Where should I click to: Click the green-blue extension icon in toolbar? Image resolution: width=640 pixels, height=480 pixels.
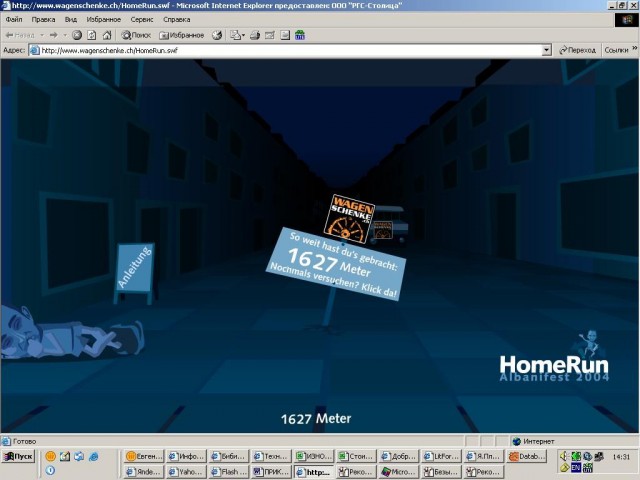point(300,35)
